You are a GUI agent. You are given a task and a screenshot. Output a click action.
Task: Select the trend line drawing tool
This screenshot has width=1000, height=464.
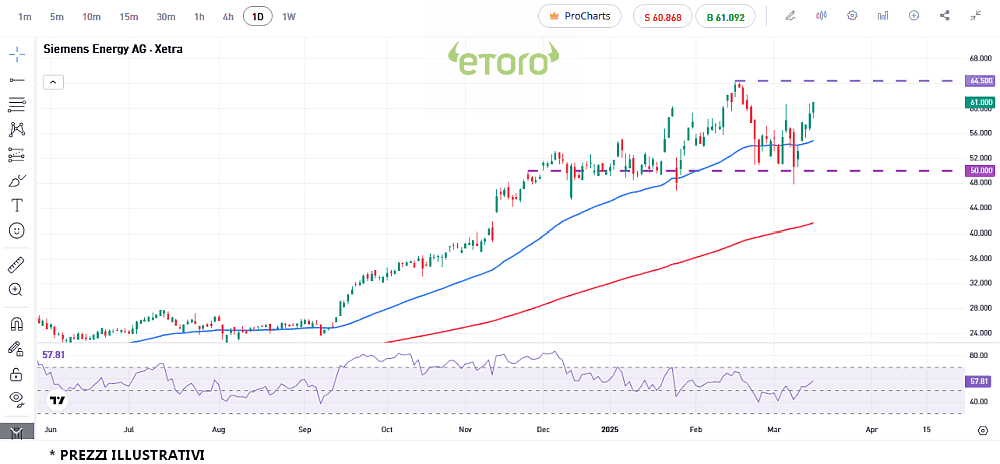point(17,80)
